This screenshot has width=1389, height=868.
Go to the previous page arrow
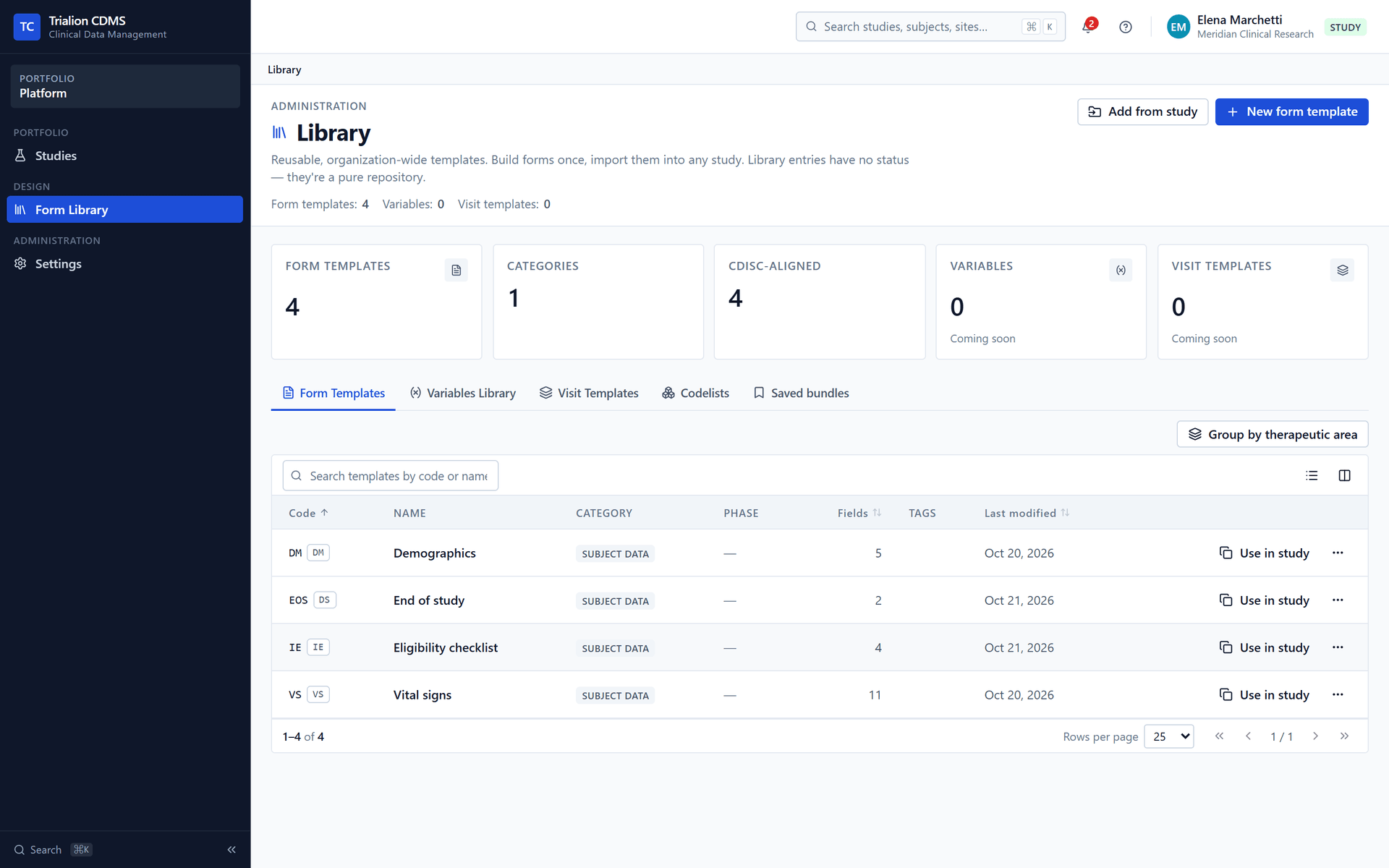point(1248,736)
